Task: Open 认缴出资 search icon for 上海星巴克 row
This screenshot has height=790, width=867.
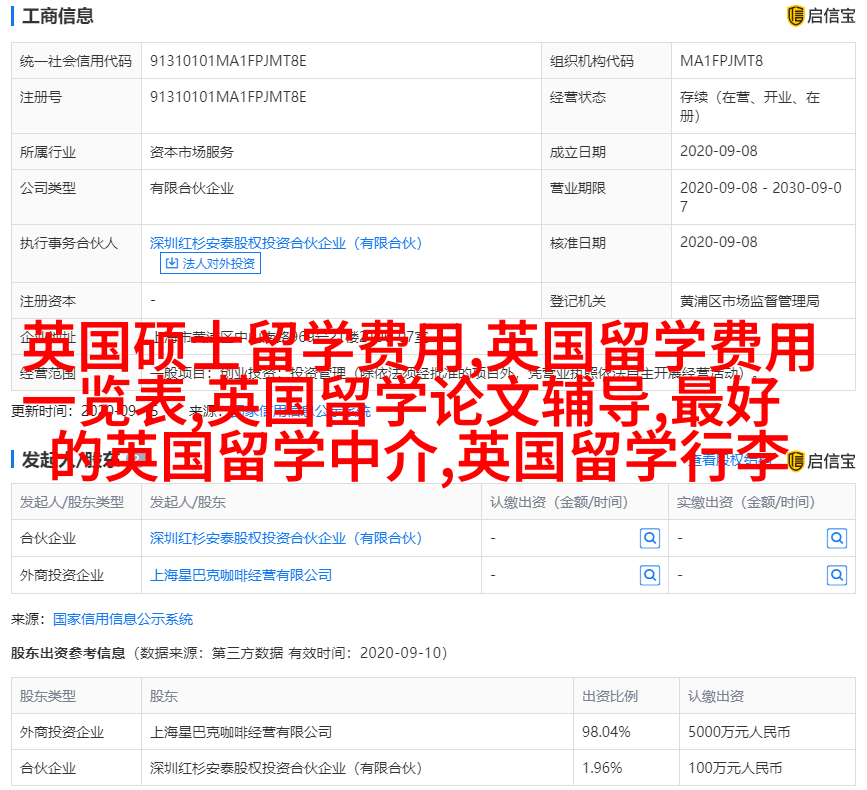Action: (x=650, y=576)
